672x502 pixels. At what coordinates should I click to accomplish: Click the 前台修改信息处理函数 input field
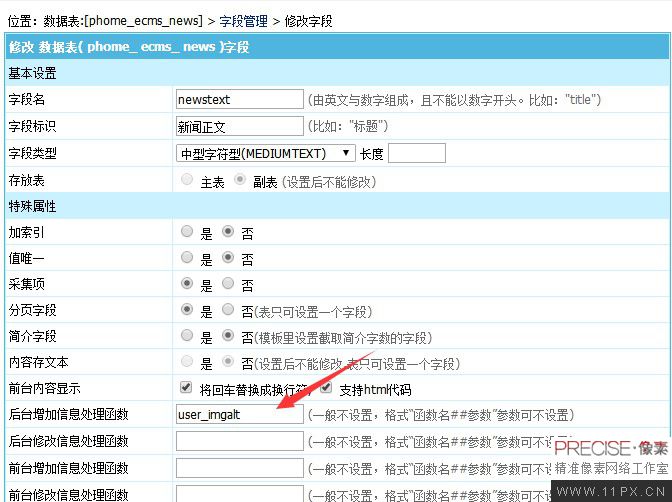coord(240,494)
